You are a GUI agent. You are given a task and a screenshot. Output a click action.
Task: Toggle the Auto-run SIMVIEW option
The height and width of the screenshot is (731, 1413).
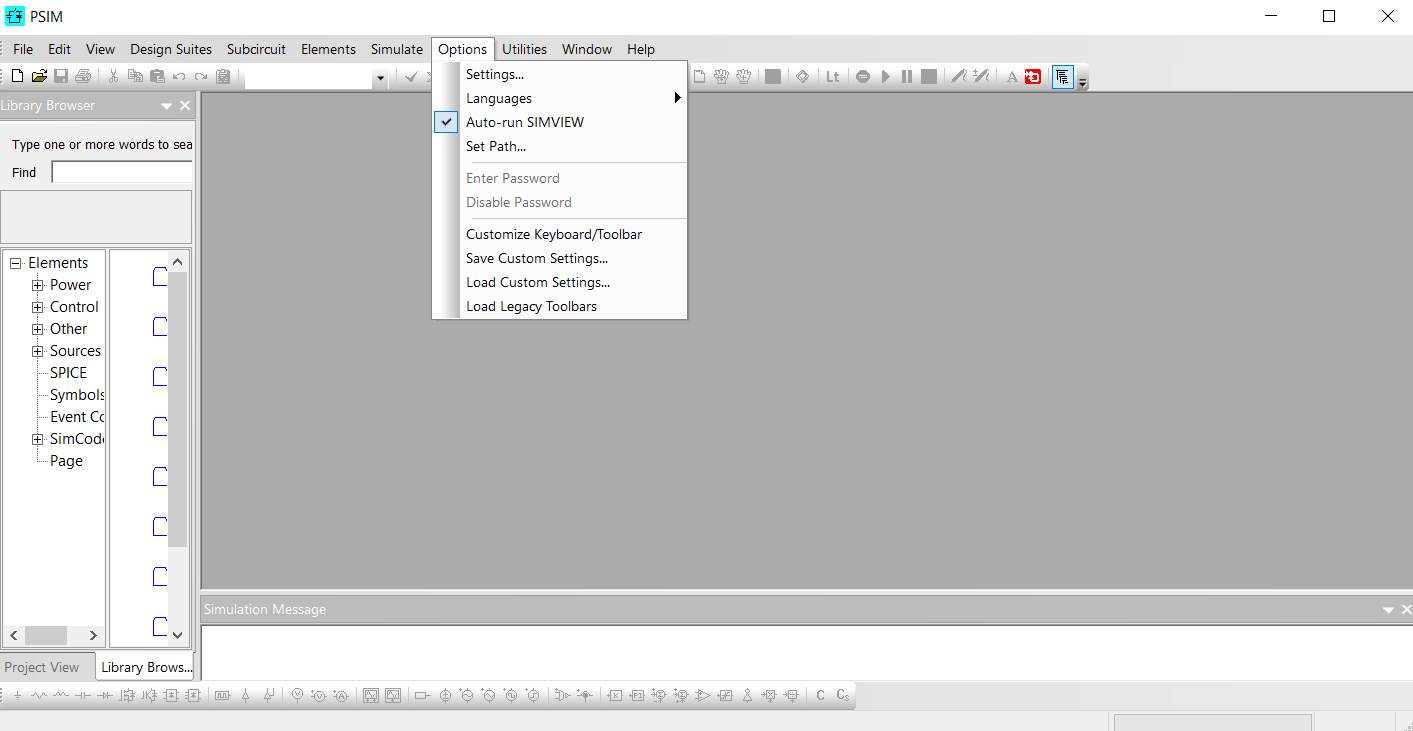pyautogui.click(x=524, y=122)
